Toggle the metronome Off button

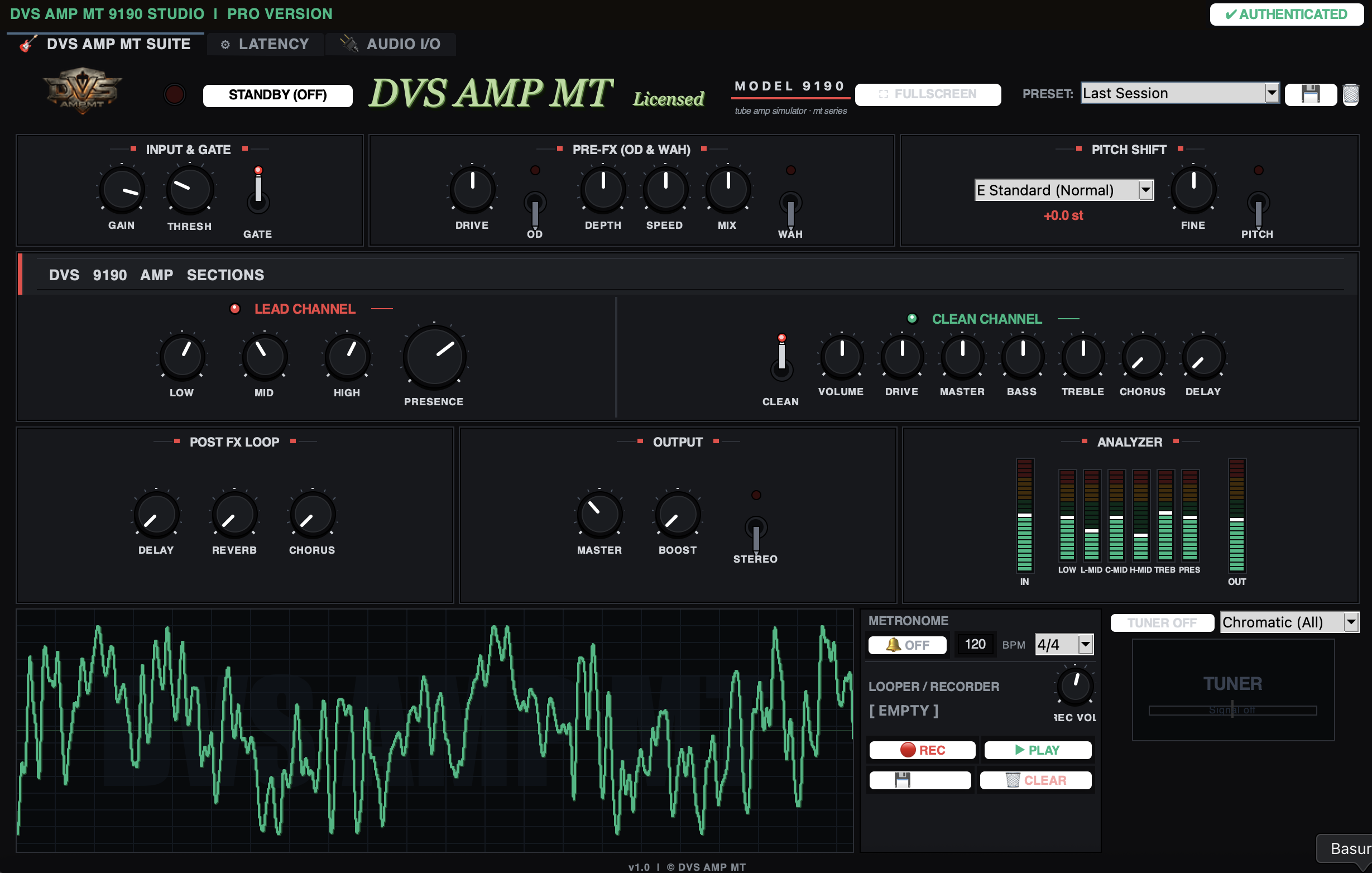pos(907,645)
